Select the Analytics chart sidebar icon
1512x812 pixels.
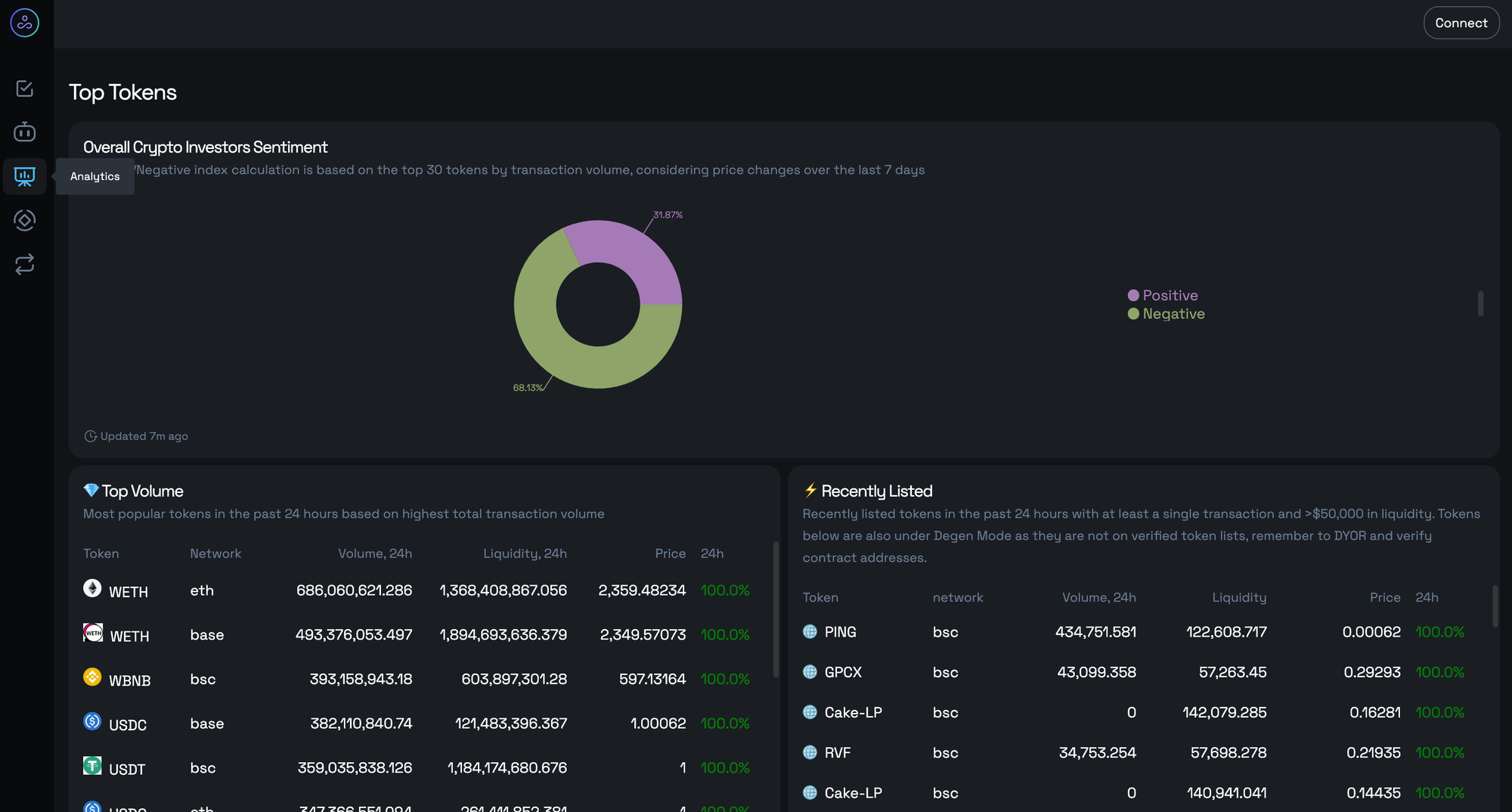(x=24, y=177)
